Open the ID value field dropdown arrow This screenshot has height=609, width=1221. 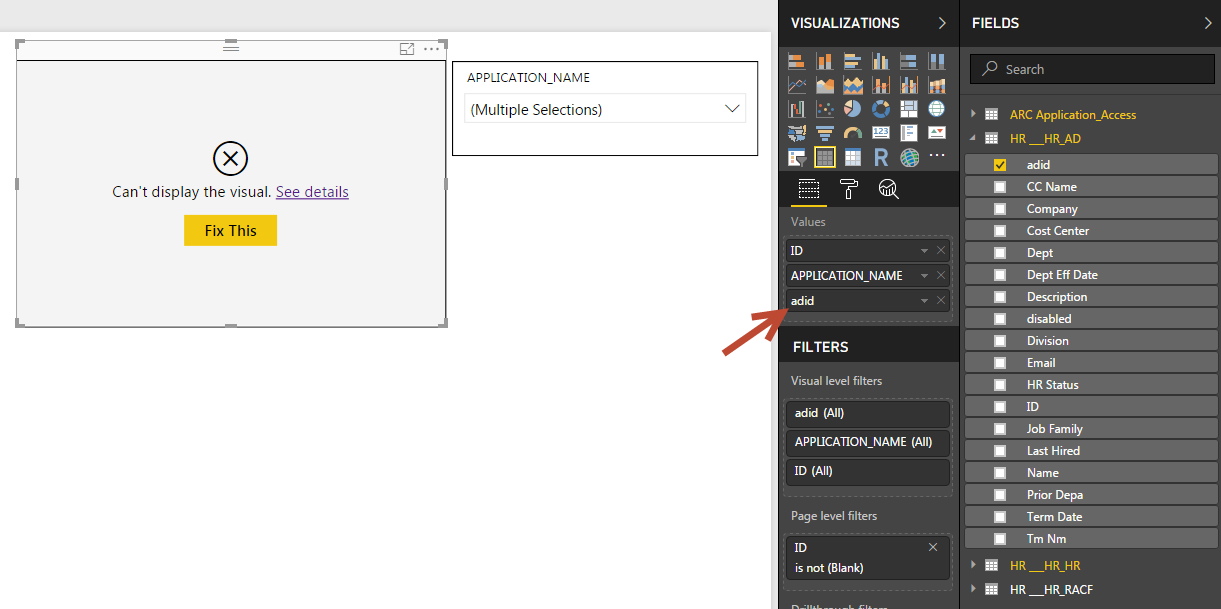(x=925, y=251)
